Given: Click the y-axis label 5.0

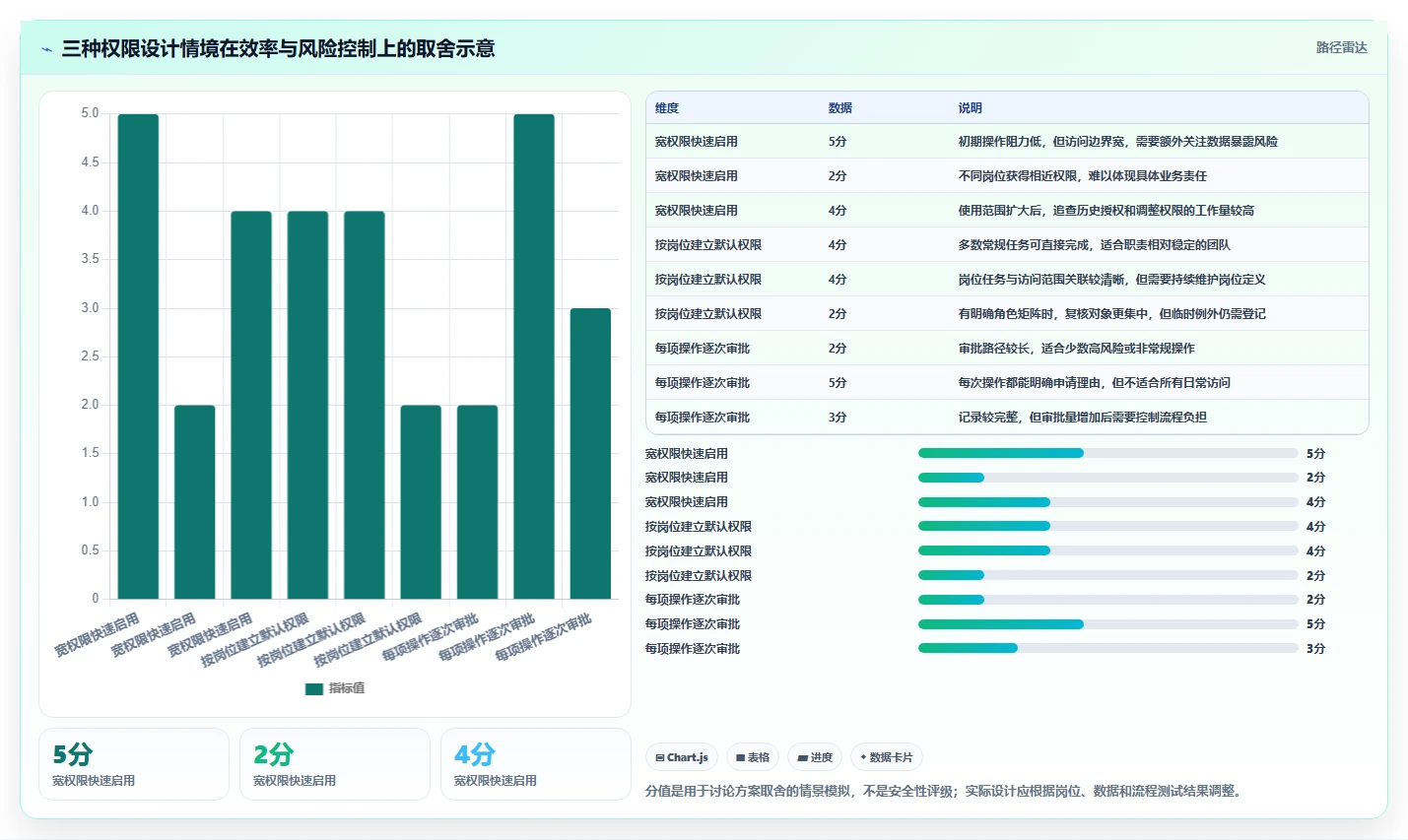Looking at the screenshot, I should pos(90,113).
